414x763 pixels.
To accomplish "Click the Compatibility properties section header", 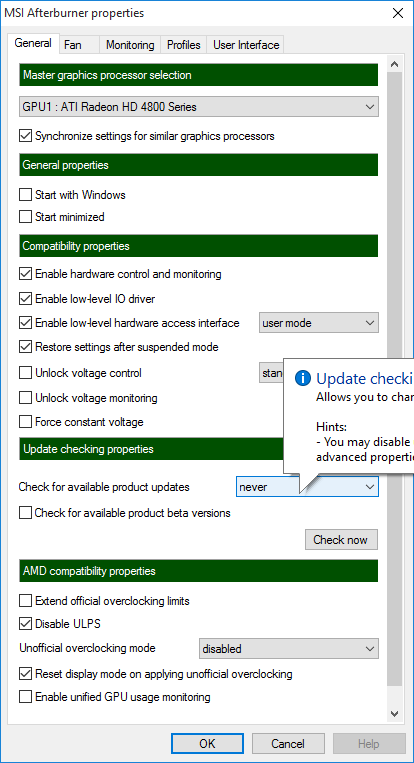I will coord(199,246).
